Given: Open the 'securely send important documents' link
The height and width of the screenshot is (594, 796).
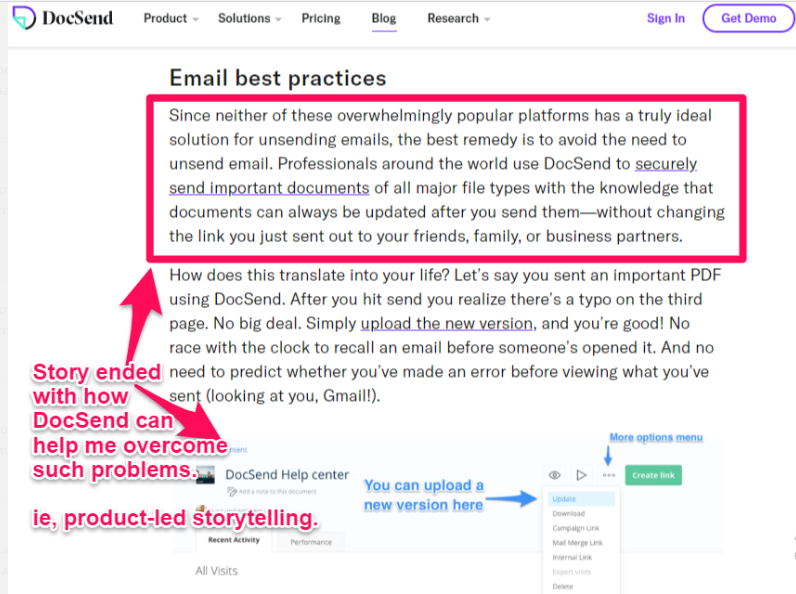Looking at the screenshot, I should [269, 188].
